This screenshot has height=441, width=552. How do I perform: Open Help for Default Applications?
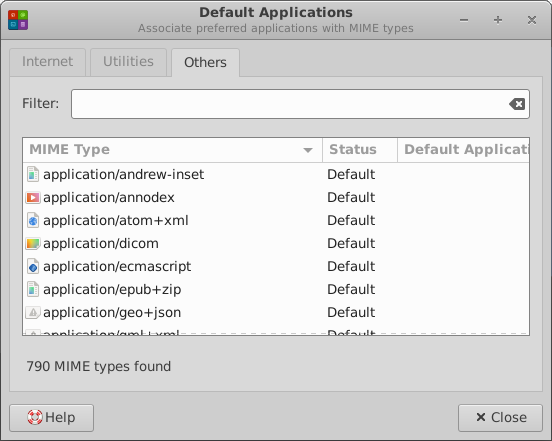tap(51, 418)
